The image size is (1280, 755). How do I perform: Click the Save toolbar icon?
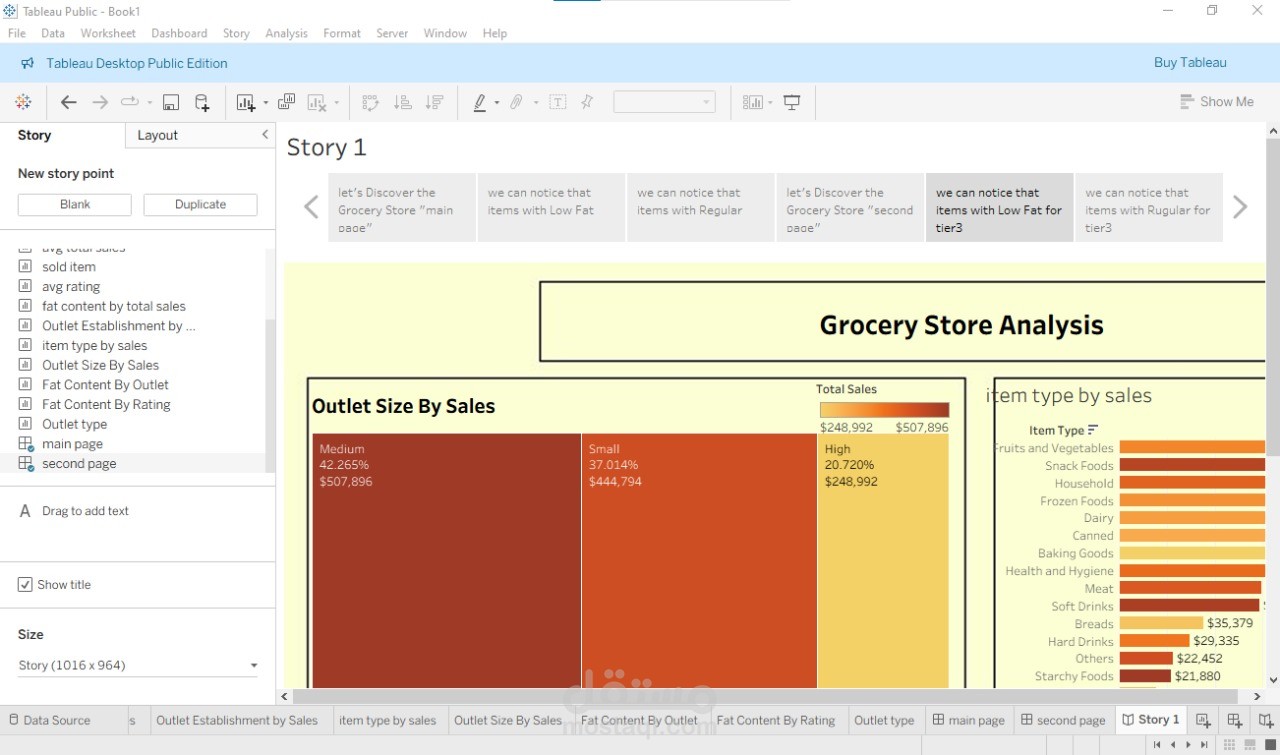click(x=171, y=101)
